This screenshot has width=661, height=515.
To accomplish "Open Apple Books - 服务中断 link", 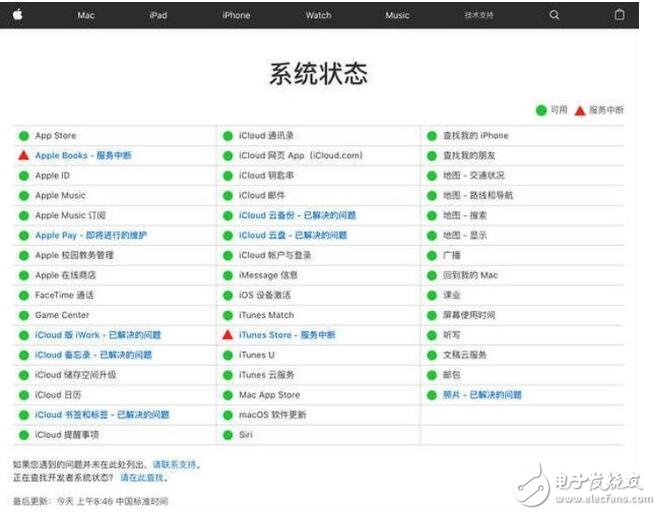I will tap(83, 156).
